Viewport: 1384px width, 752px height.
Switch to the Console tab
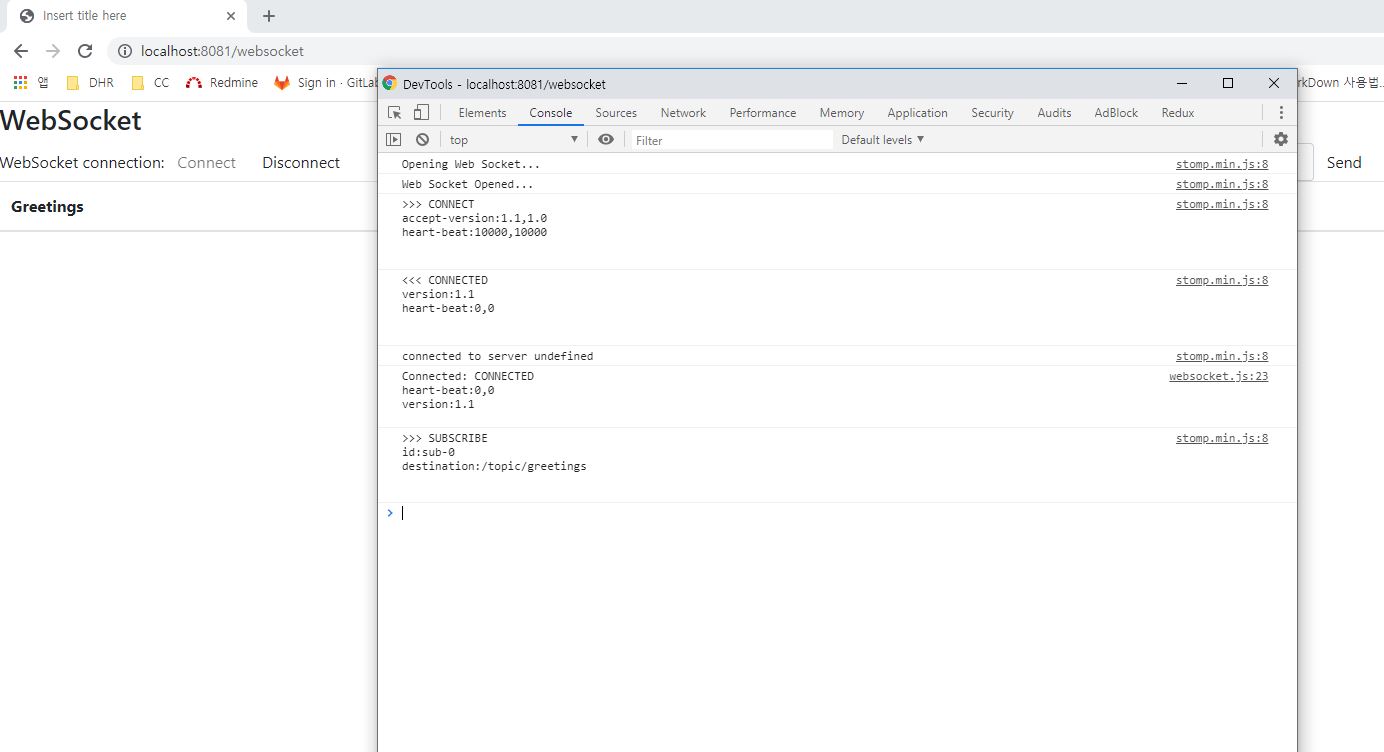[x=551, y=113]
